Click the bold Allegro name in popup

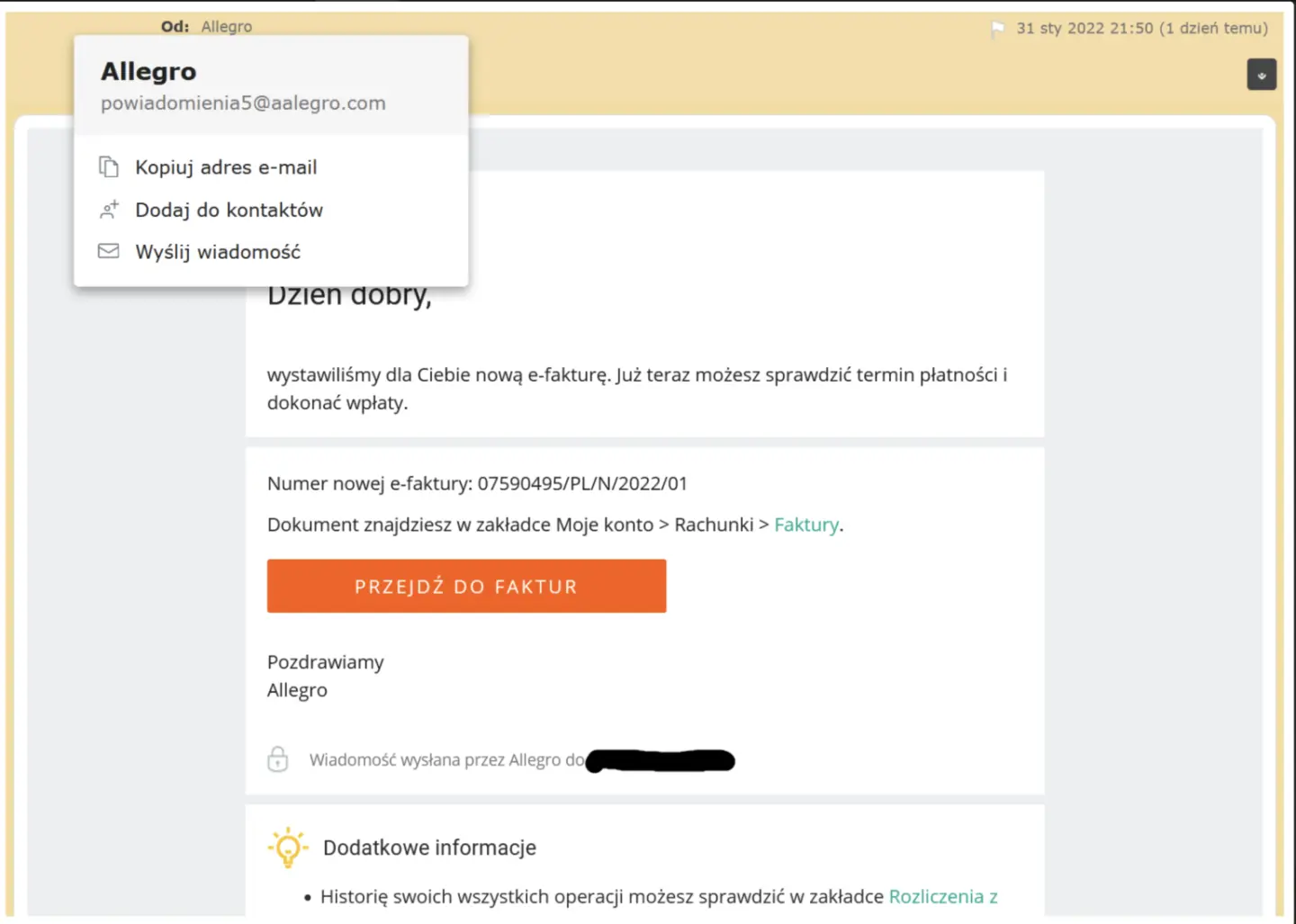148,71
